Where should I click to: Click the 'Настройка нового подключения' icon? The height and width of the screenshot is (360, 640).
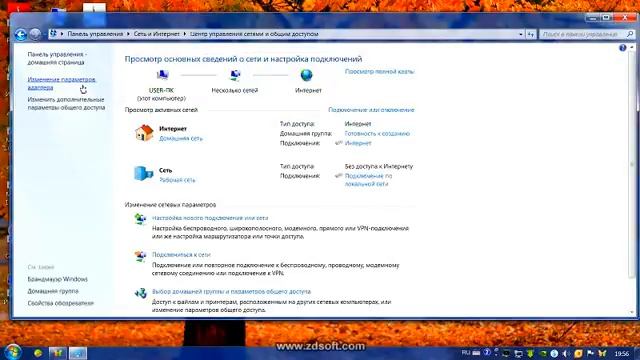point(140,219)
